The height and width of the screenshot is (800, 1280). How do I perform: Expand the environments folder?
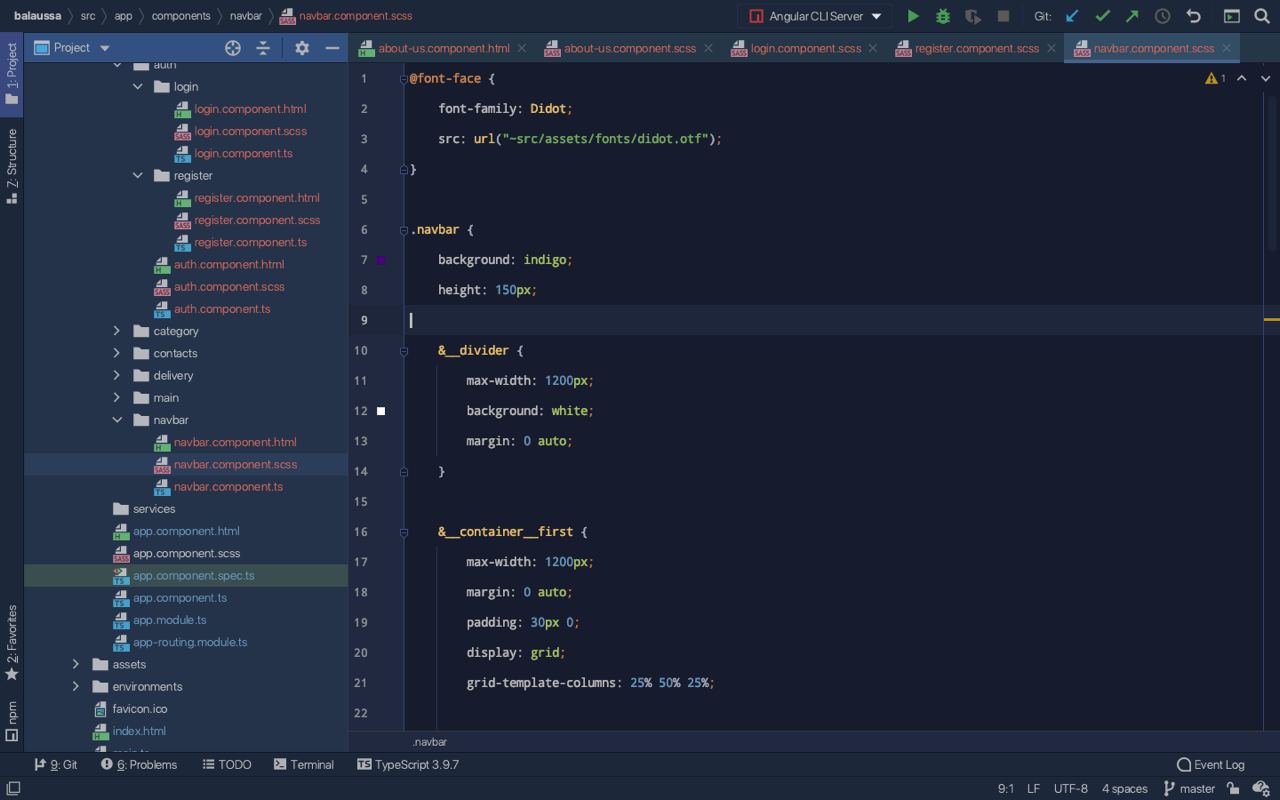(x=76, y=687)
